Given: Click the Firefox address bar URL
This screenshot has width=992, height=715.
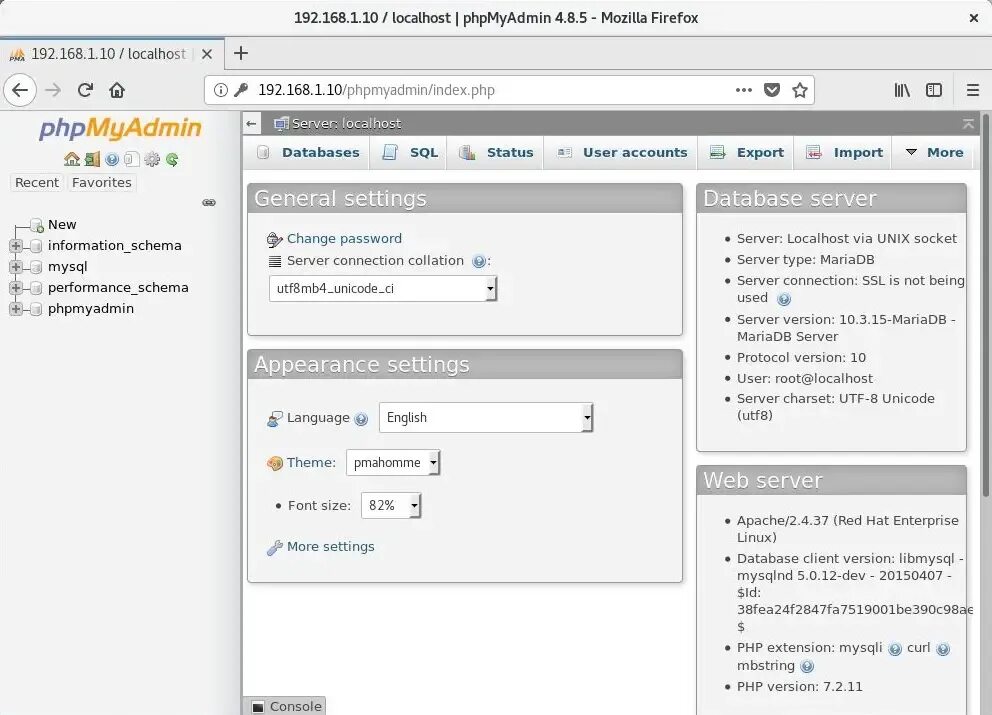Looking at the screenshot, I should pos(376,90).
